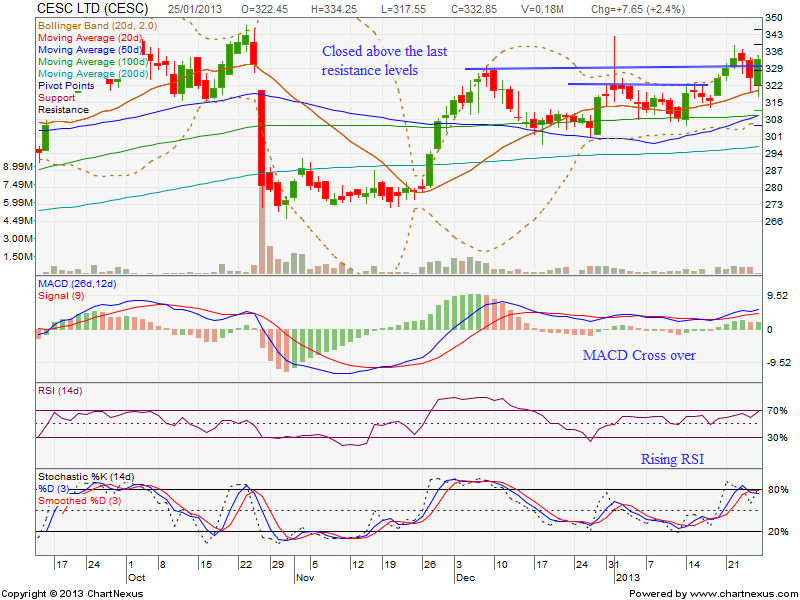800x600 pixels.
Task: Click the tall red volume spike bar
Action: 262,230
